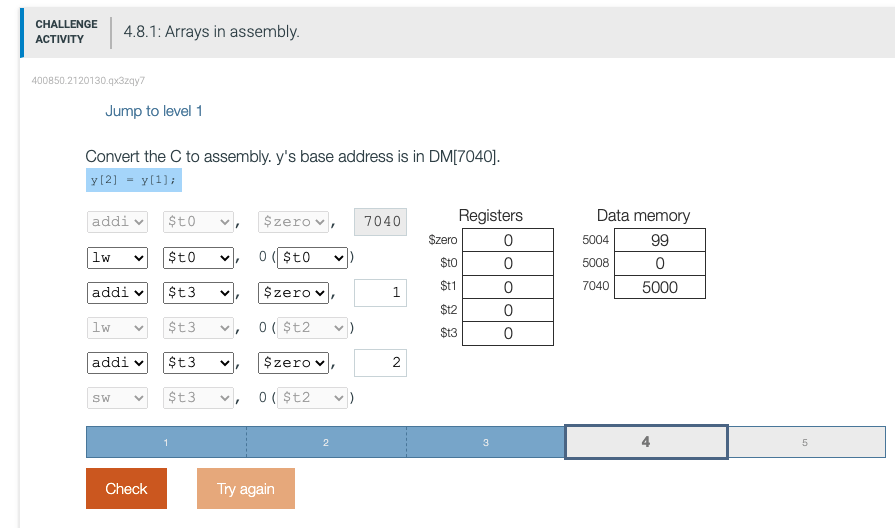895x528 pixels.
Task: Click the activity ID 400850.2120130.qx3zqy7
Action: [x=88, y=80]
